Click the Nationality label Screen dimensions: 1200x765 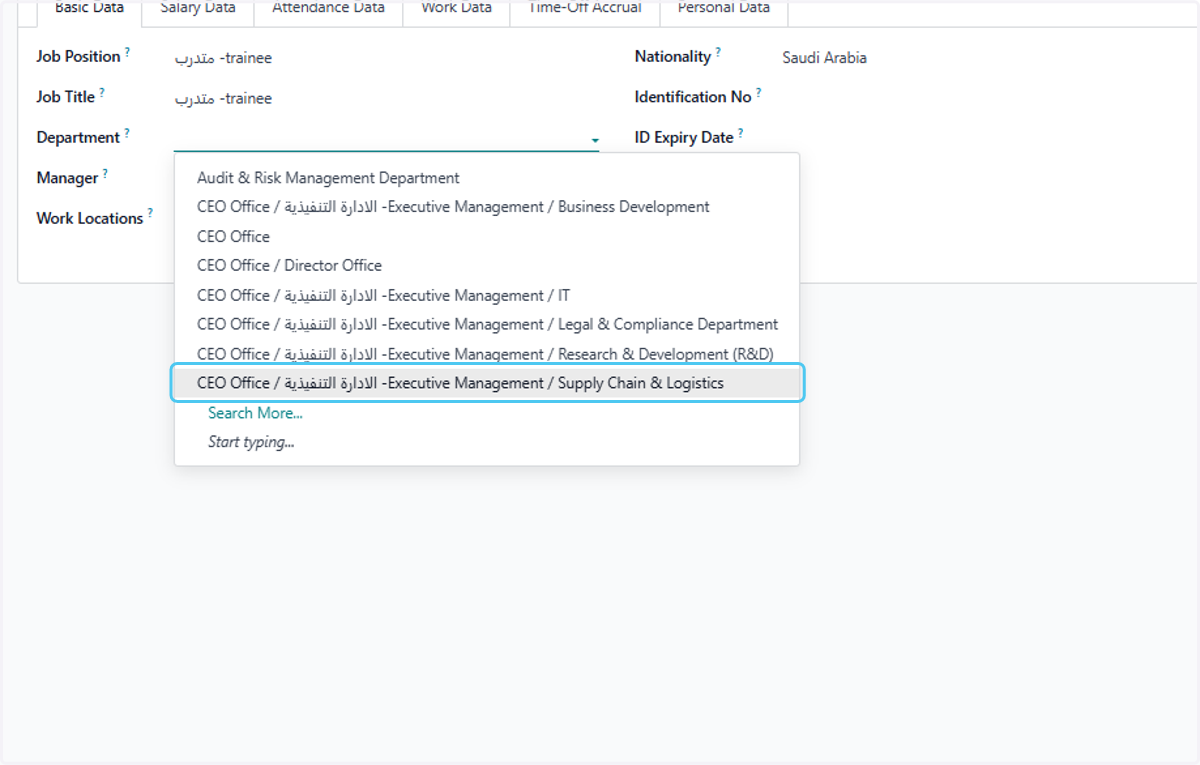point(673,57)
